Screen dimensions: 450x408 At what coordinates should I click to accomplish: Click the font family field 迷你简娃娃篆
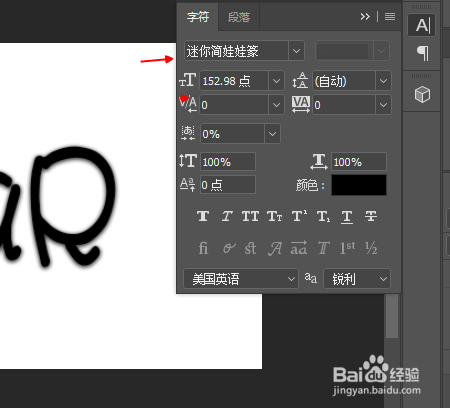point(236,51)
